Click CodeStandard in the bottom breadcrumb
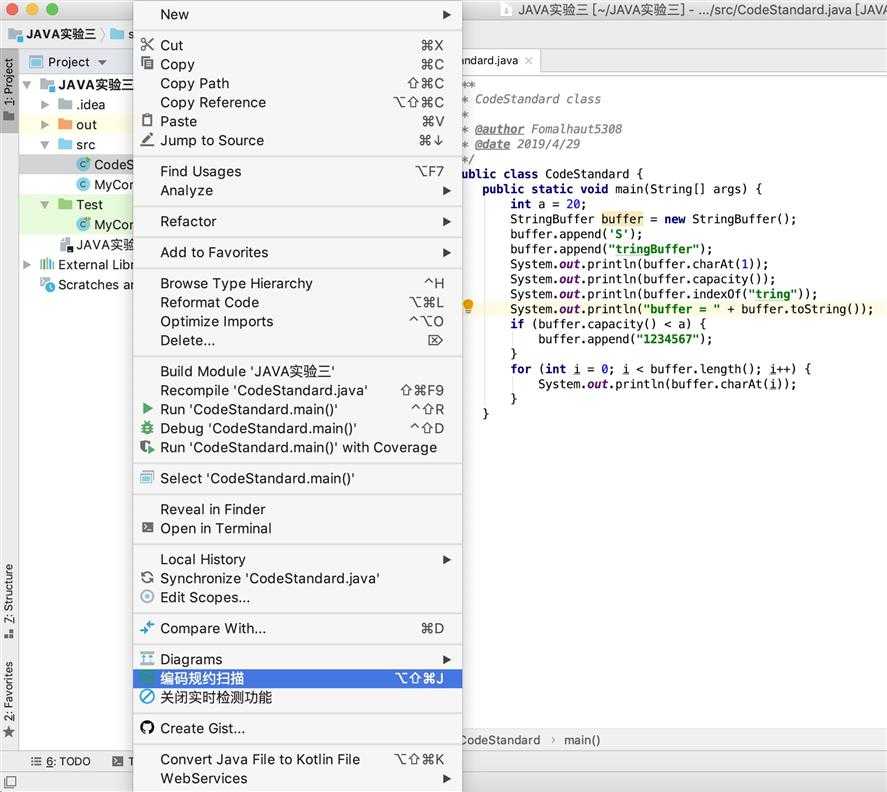Screen dimensions: 887x792 click(500, 739)
